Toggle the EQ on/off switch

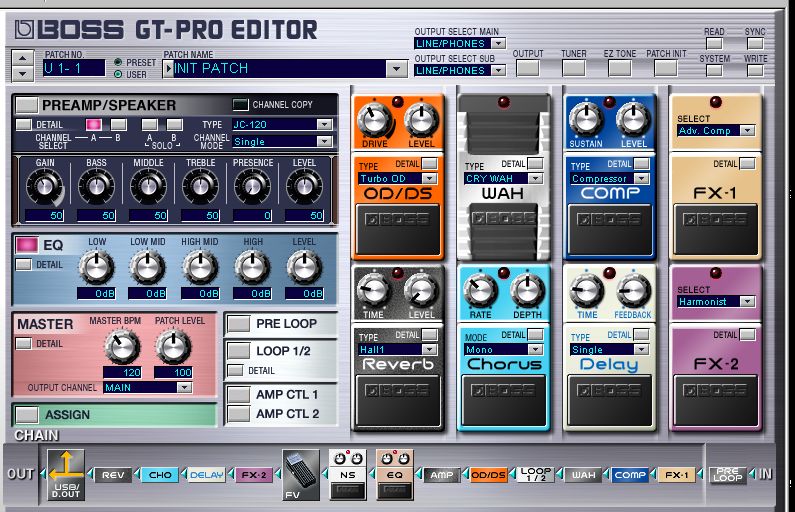pyautogui.click(x=26, y=245)
